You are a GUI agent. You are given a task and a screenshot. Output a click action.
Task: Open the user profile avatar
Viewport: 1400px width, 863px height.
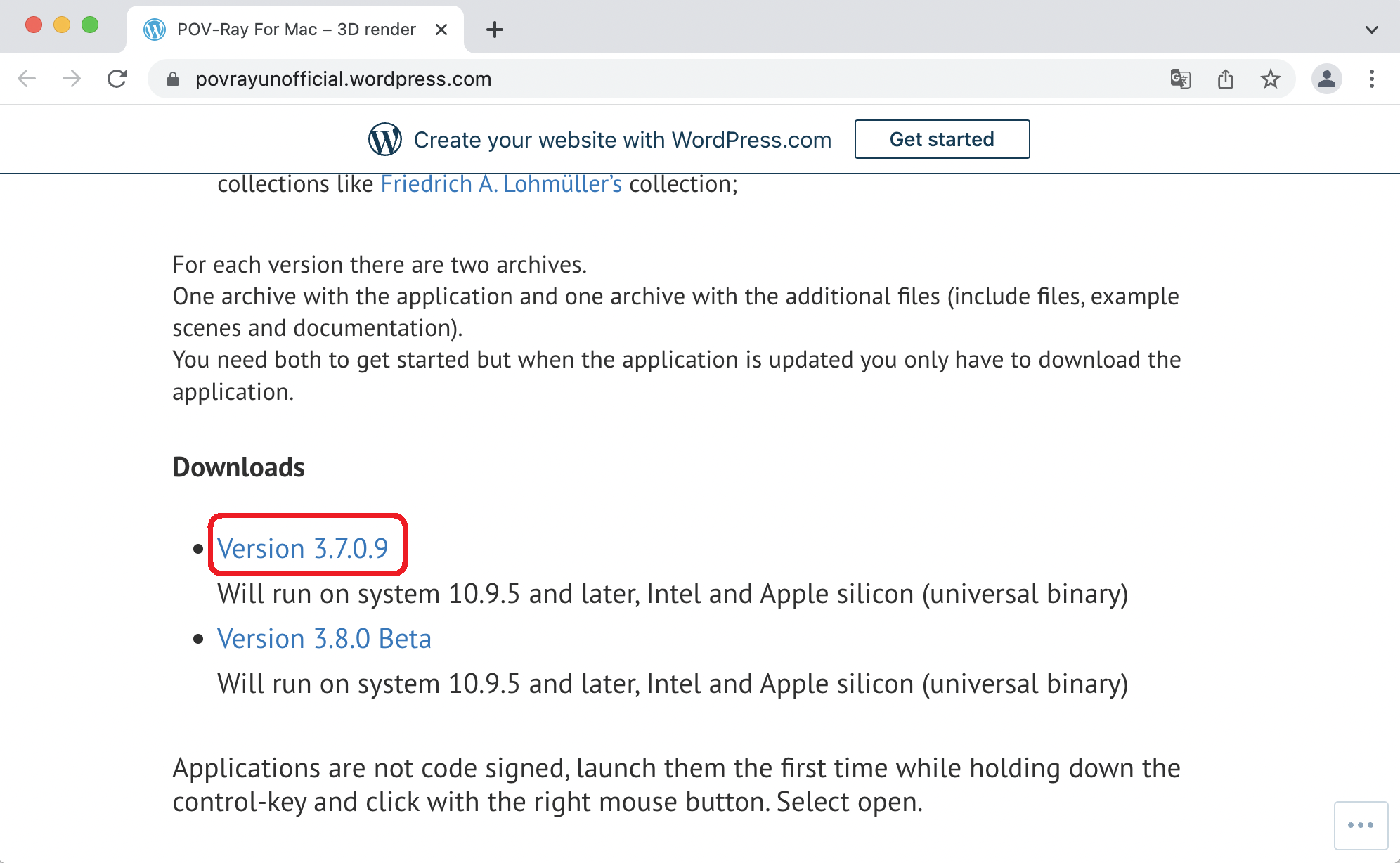(1326, 79)
